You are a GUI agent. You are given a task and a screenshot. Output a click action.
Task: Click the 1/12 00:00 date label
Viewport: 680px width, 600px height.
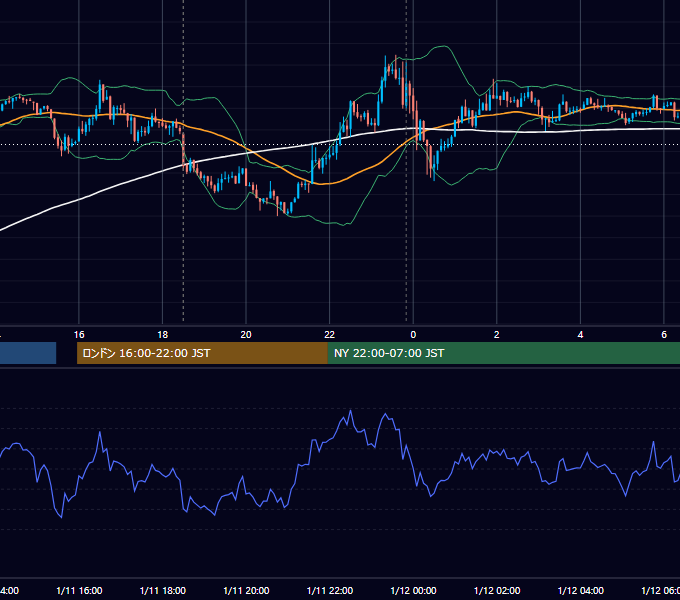(413, 590)
